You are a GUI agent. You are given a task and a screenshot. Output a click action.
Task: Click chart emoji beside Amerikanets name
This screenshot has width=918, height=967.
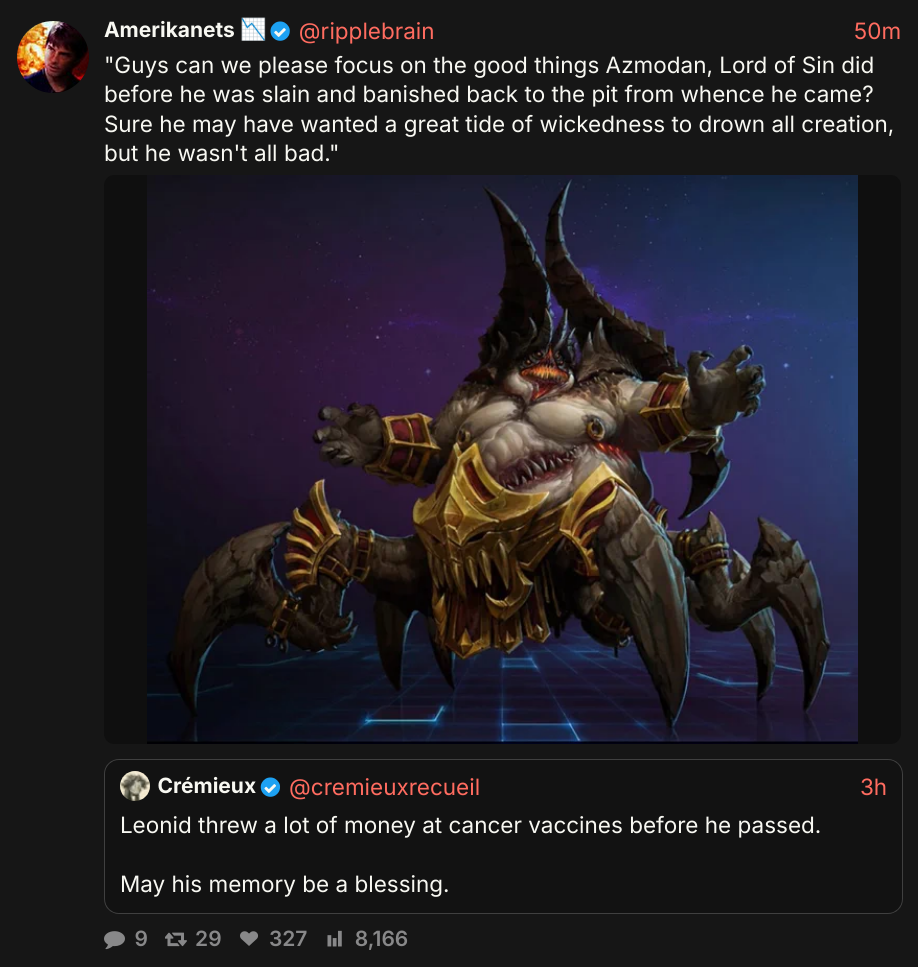point(253,29)
